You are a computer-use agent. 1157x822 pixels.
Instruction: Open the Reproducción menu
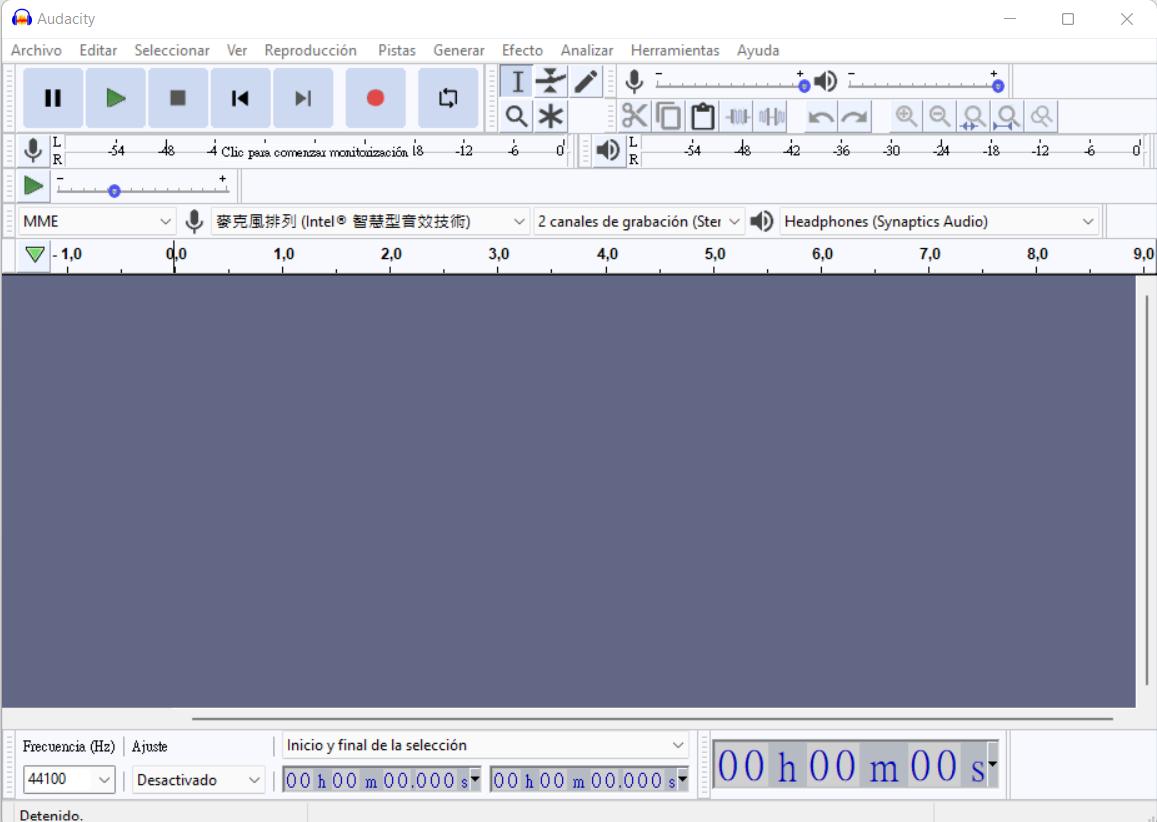point(310,50)
